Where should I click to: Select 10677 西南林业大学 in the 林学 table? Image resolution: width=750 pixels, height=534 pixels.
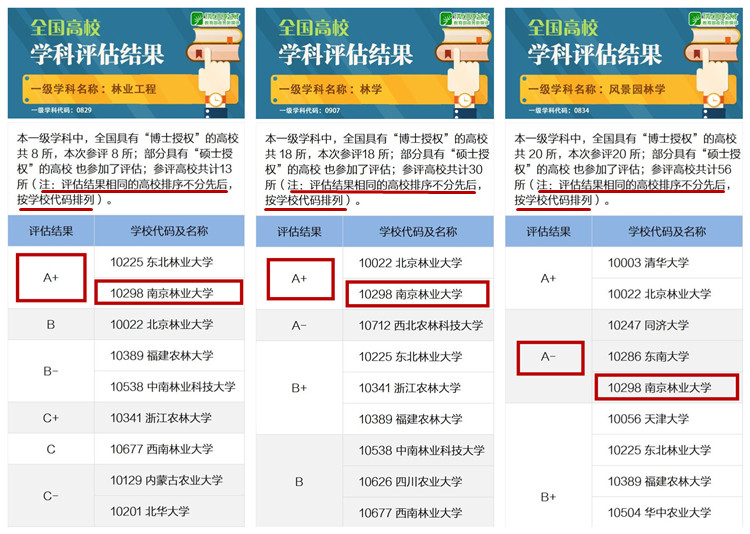410,513
